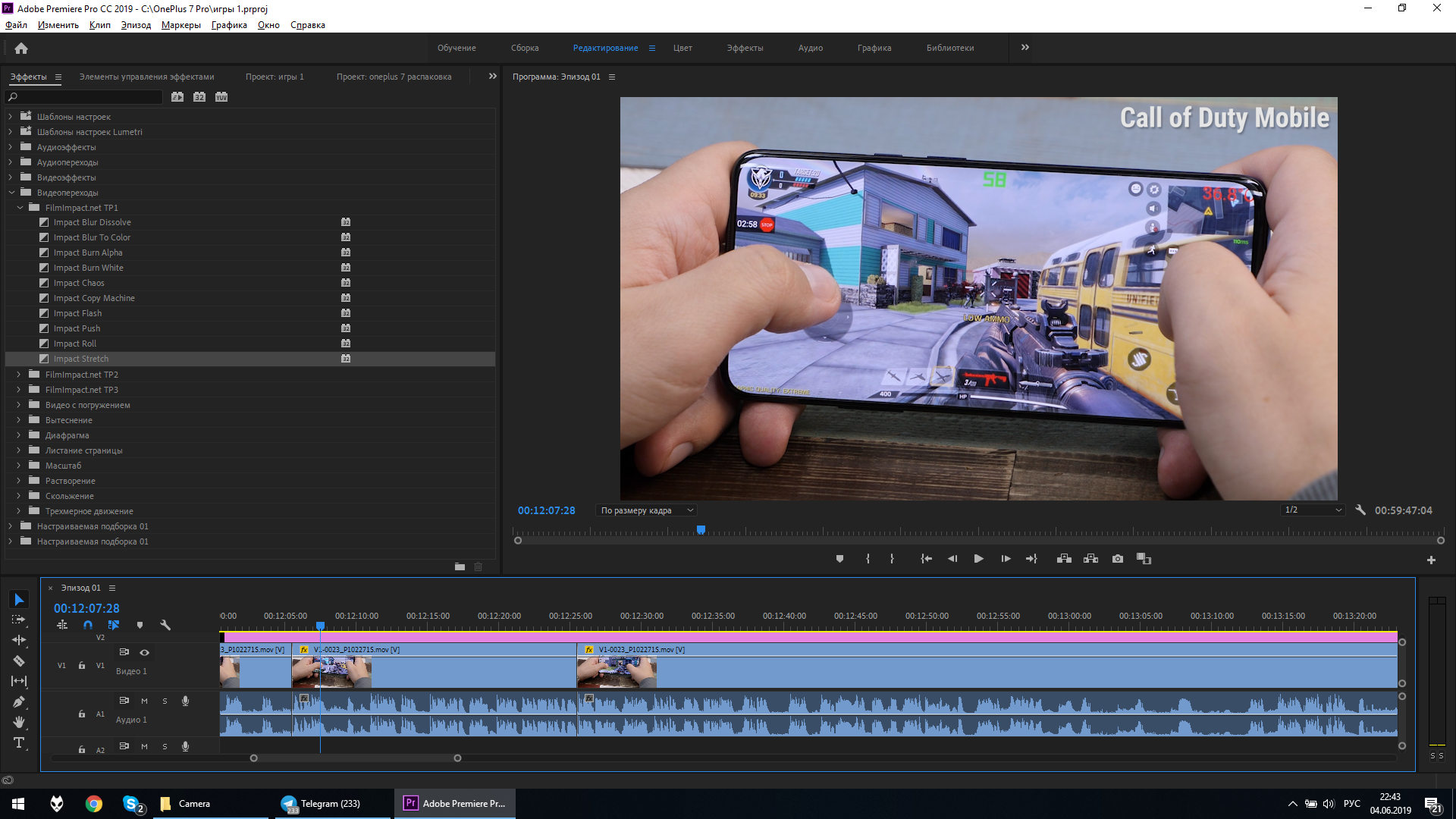Open the Эпизод menu

[136, 25]
